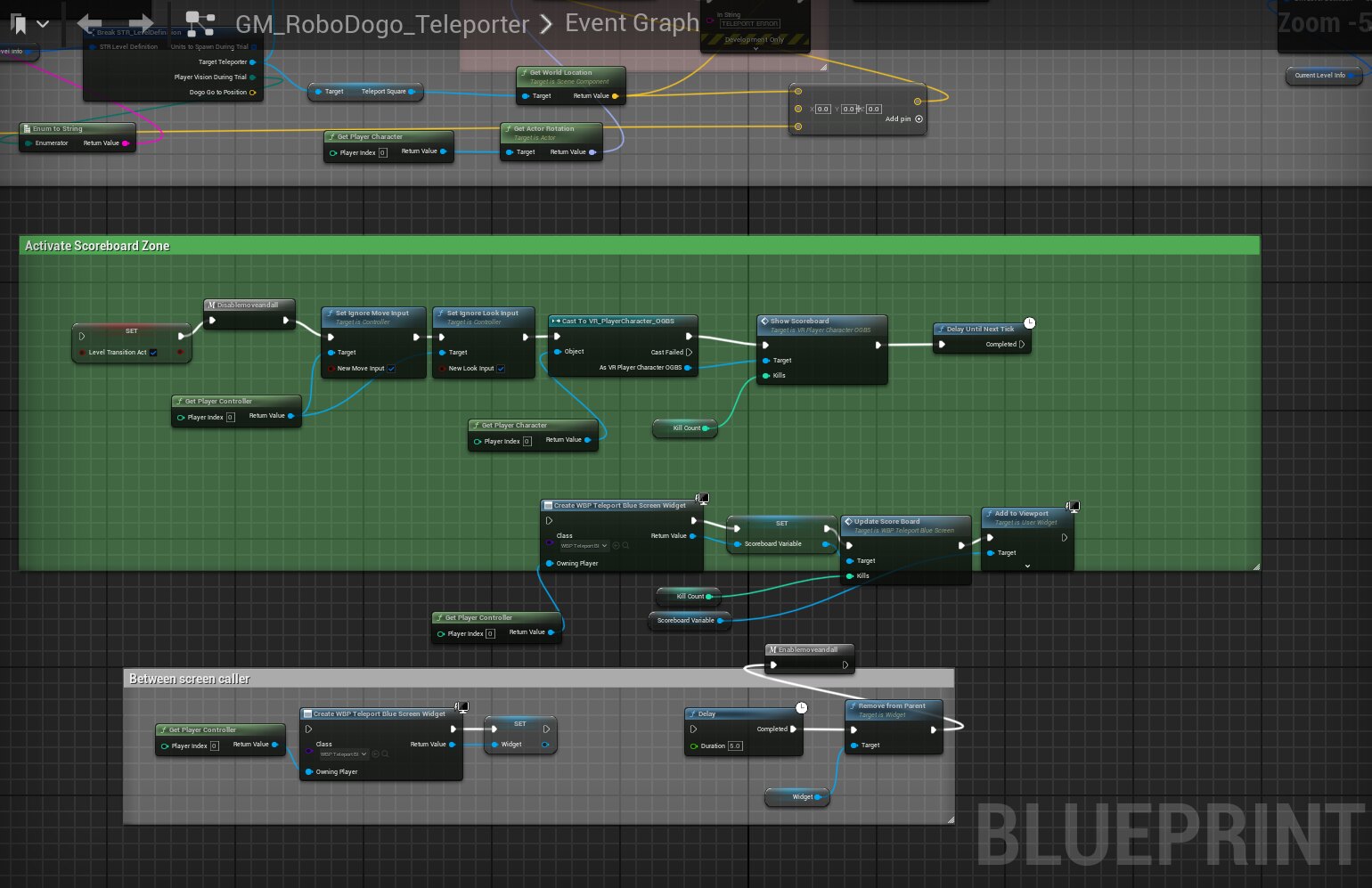
Task: Click the Get World Location function icon
Action: [524, 72]
